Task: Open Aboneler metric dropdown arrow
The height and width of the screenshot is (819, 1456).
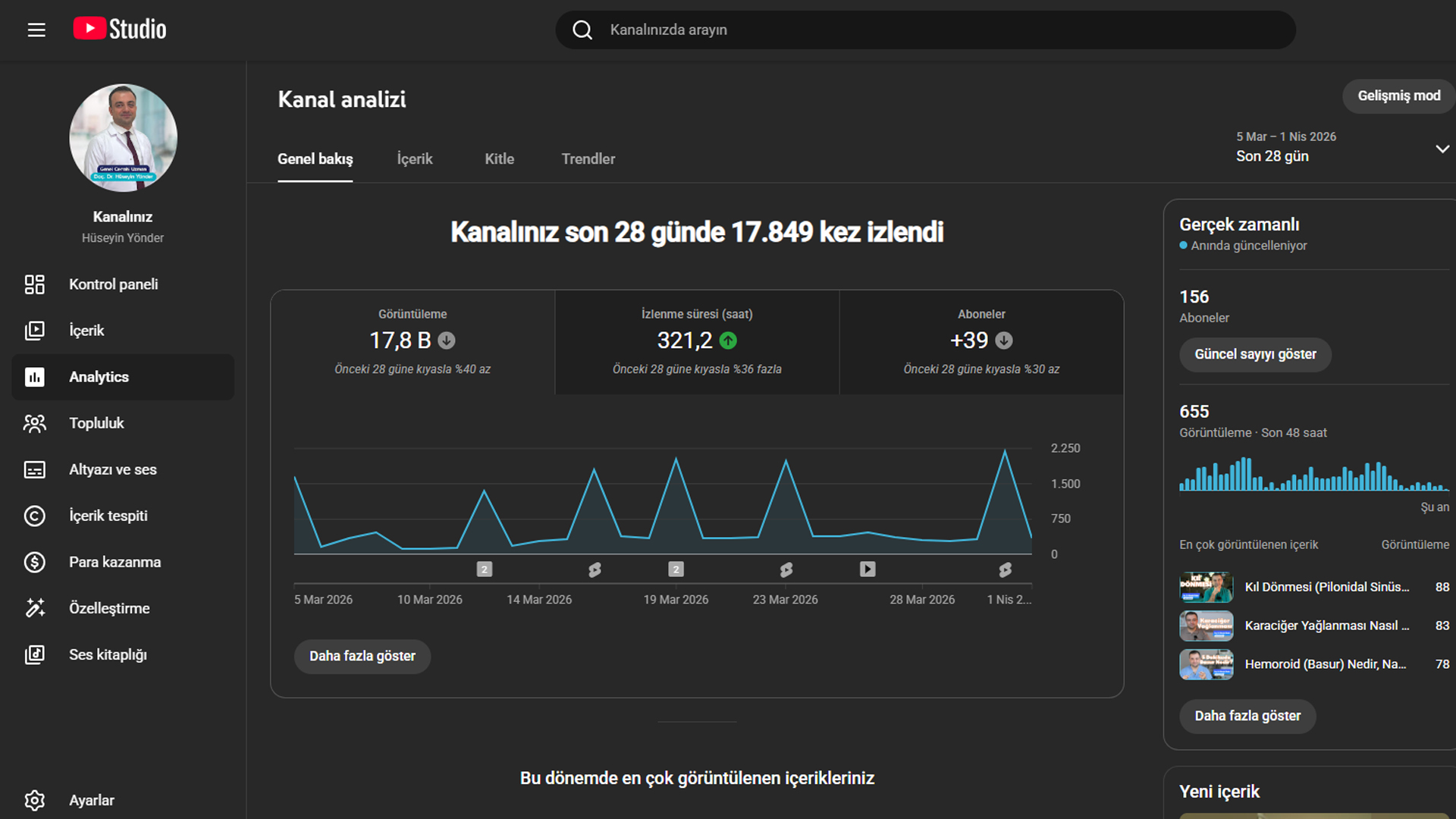Action: point(1005,340)
